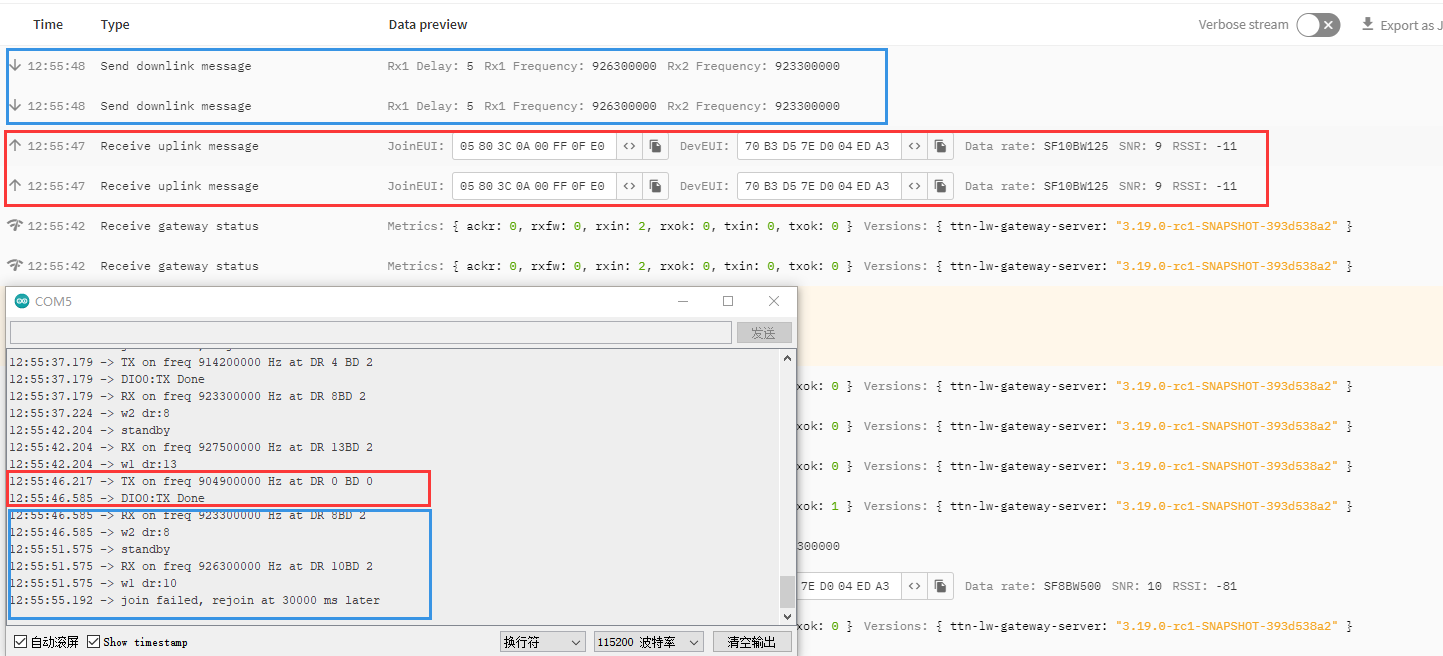Open the 换行符 line ending dropdown
The image size is (1443, 656).
[x=543, y=641]
